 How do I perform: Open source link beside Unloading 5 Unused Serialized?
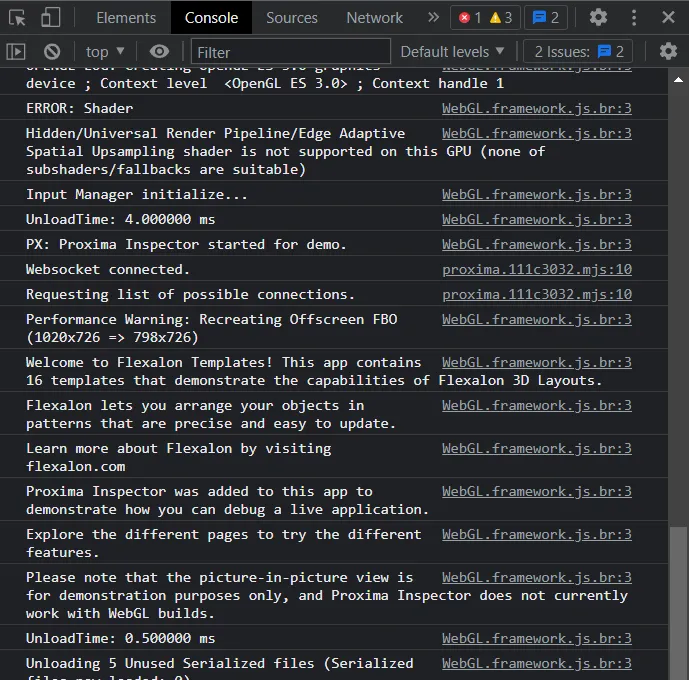(x=537, y=663)
